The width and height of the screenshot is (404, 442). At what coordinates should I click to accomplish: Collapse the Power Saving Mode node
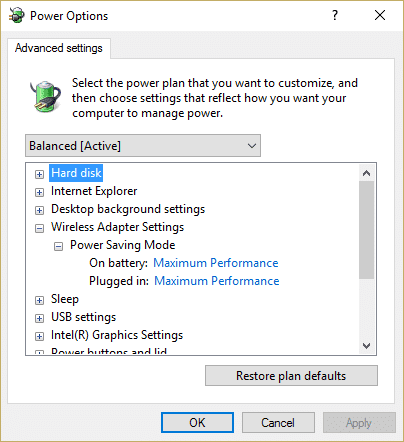[x=58, y=246]
